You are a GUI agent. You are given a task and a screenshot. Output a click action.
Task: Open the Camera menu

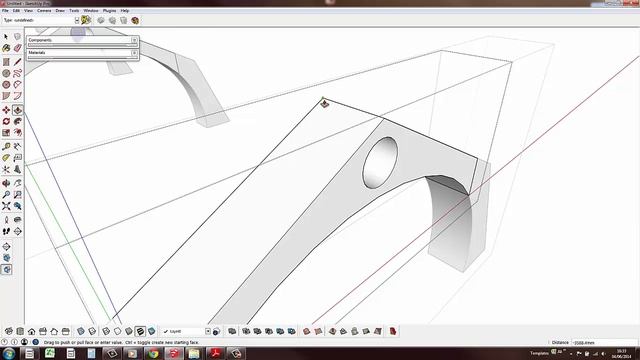(44, 11)
